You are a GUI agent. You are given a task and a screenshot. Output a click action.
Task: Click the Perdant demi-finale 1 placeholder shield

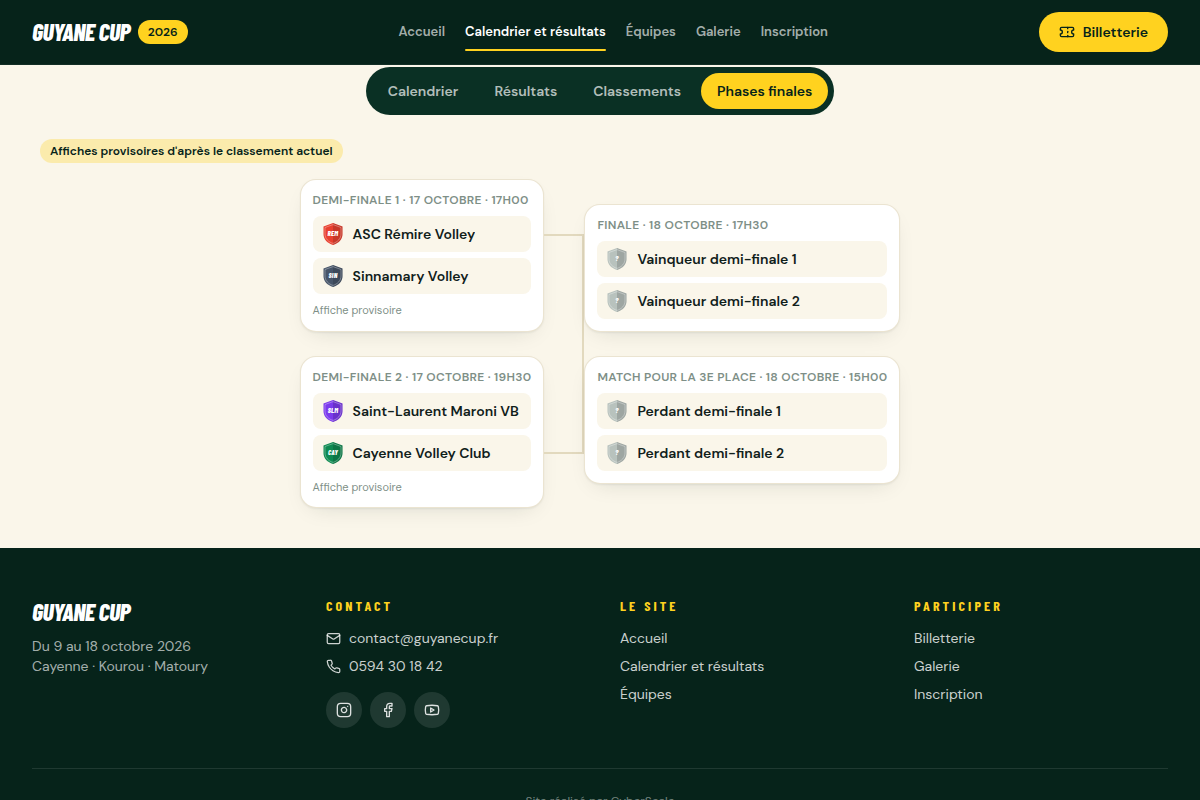[x=617, y=411]
